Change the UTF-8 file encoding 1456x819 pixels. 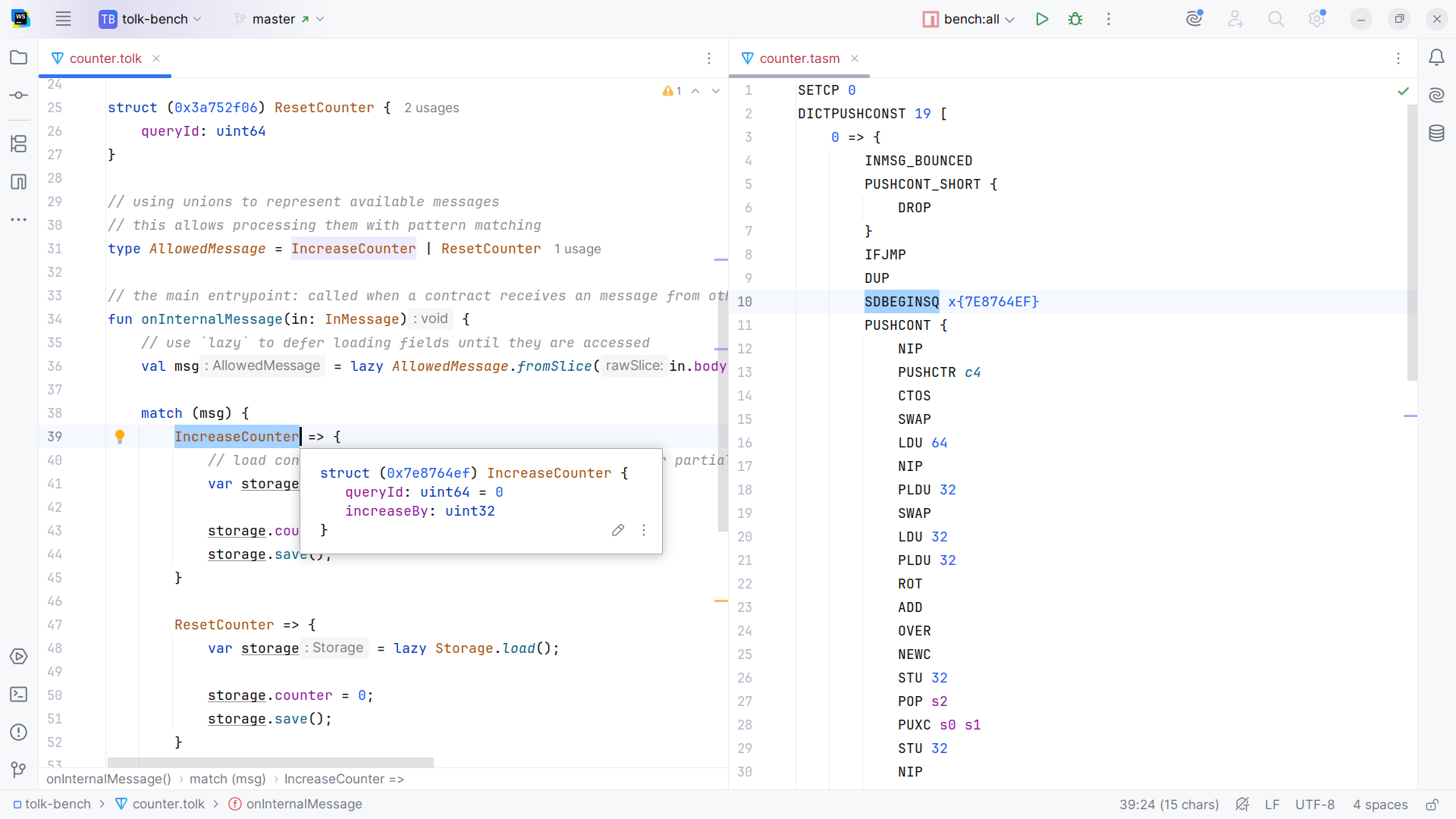[1315, 805]
